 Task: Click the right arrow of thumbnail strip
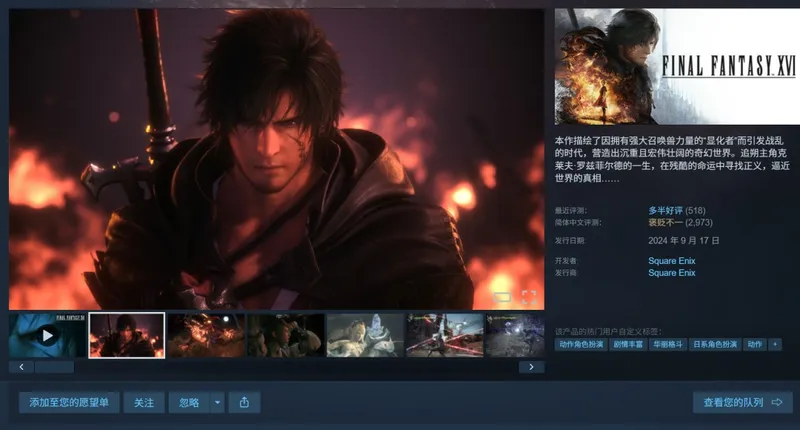coord(532,367)
